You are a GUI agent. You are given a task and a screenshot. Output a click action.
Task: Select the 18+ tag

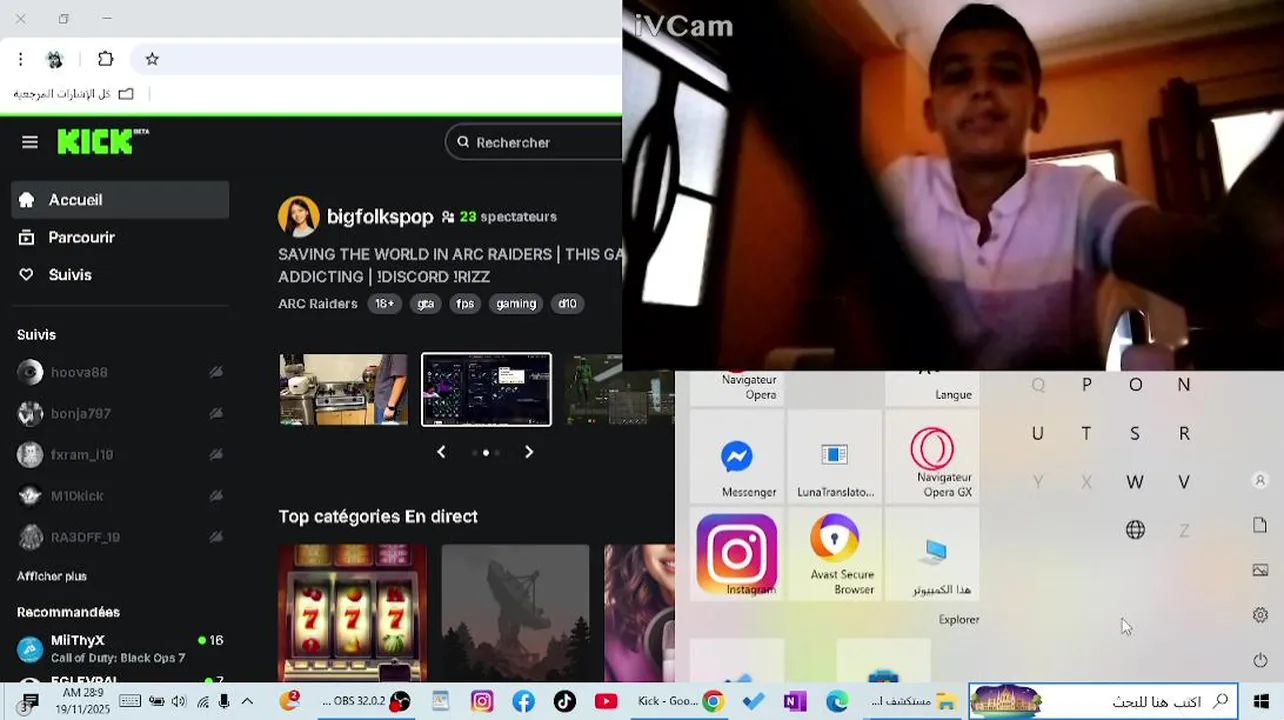[384, 304]
